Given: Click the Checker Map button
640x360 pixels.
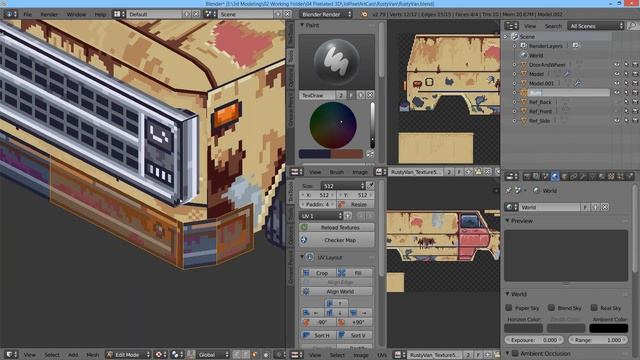Looking at the screenshot, I should (337, 240).
